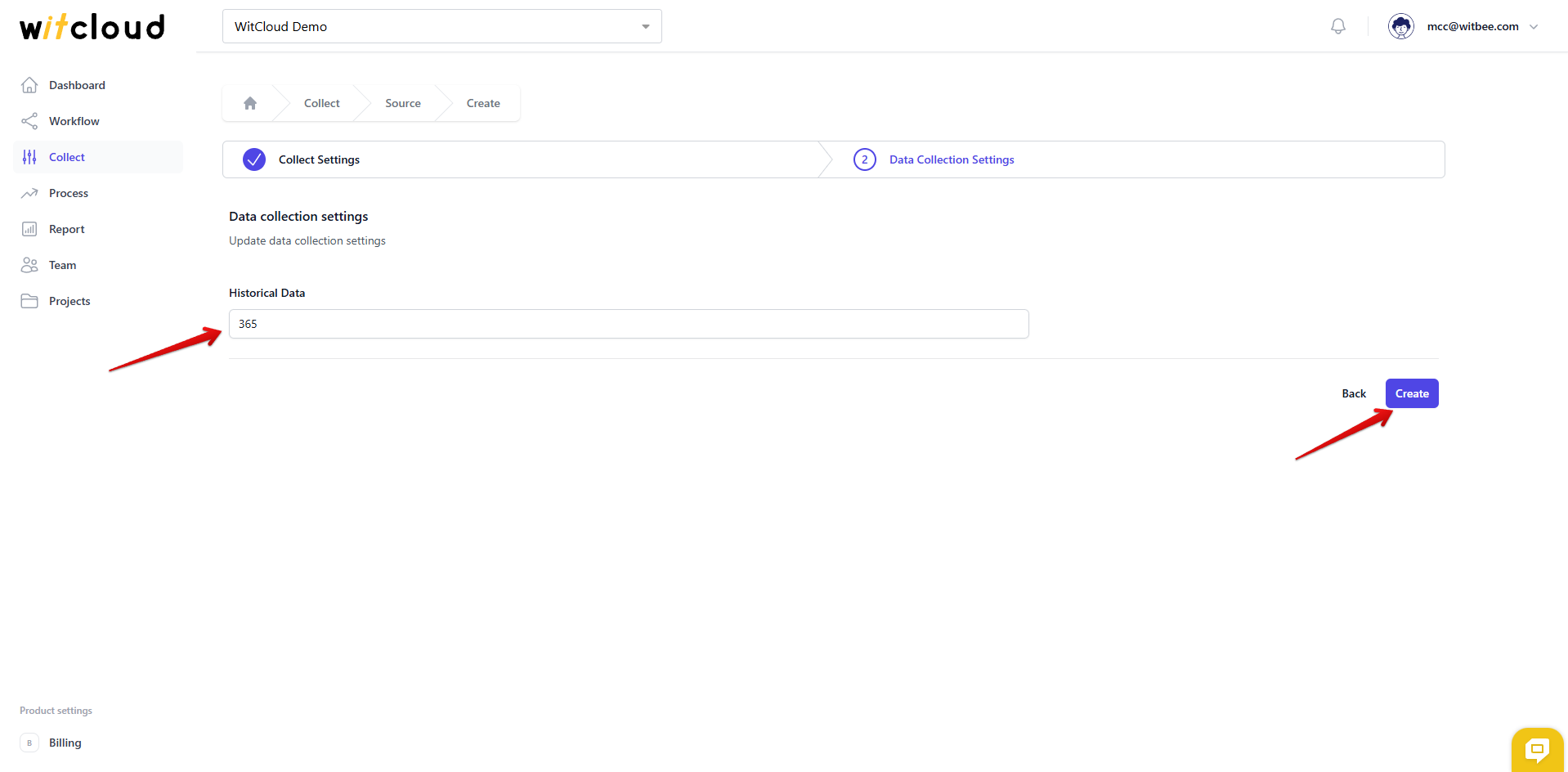Viewport: 1568px width, 772px height.
Task: Click the Projects folder icon
Action: tap(29, 301)
